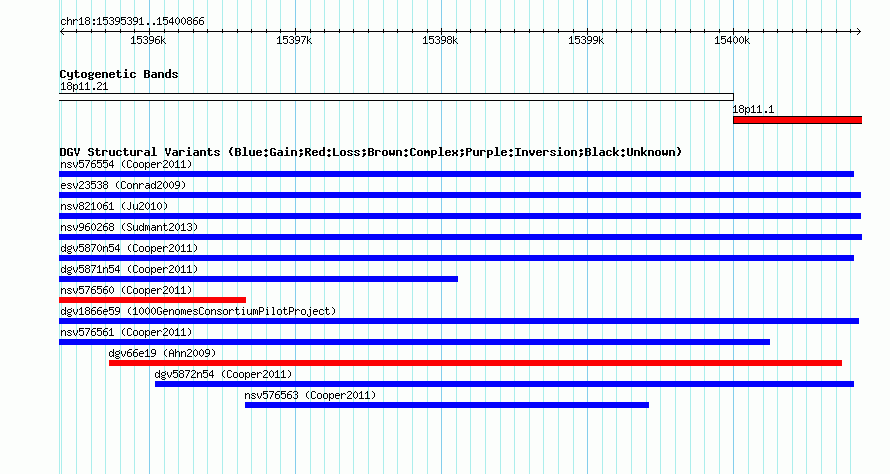Select the short dgv5871n54 blue bar
The height and width of the screenshot is (474, 890).
pyautogui.click(x=258, y=279)
